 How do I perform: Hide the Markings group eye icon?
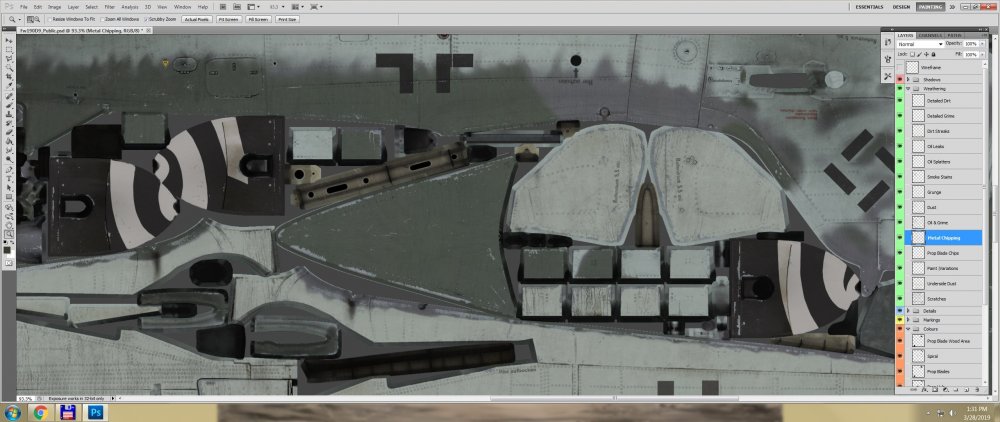(x=900, y=319)
